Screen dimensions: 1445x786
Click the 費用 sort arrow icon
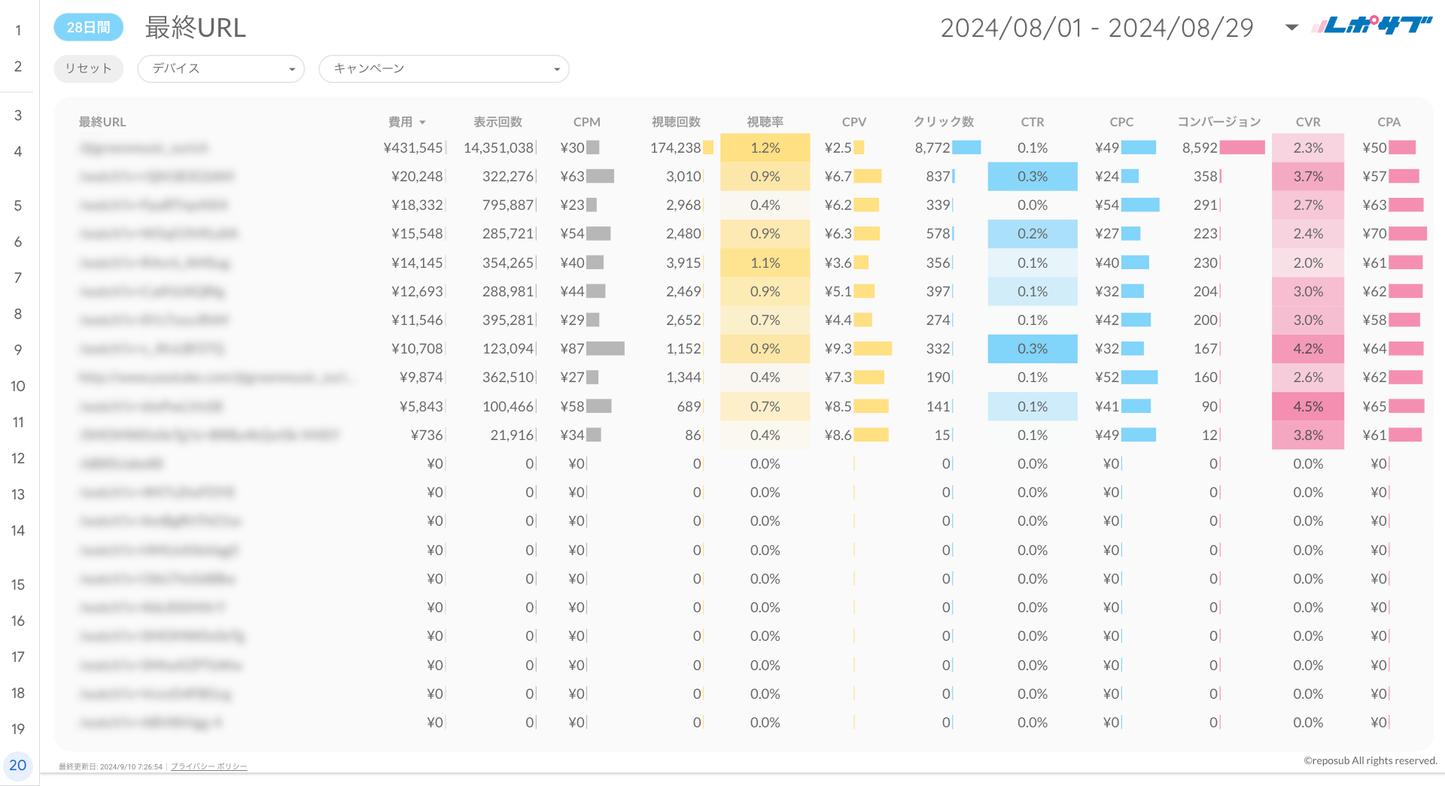coord(422,123)
